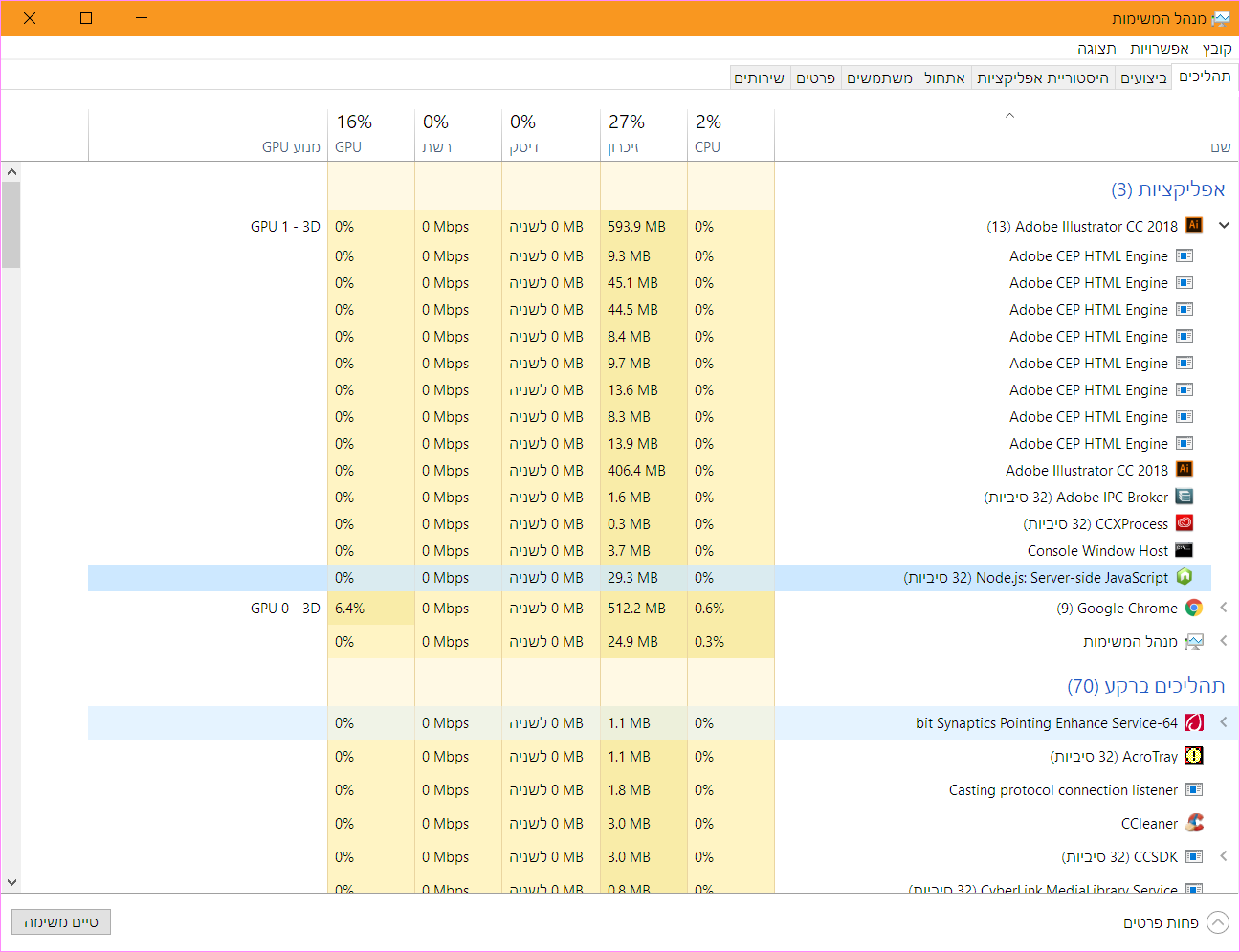
Task: Switch to the היסטוריית אפליקציות tab
Action: [1043, 78]
